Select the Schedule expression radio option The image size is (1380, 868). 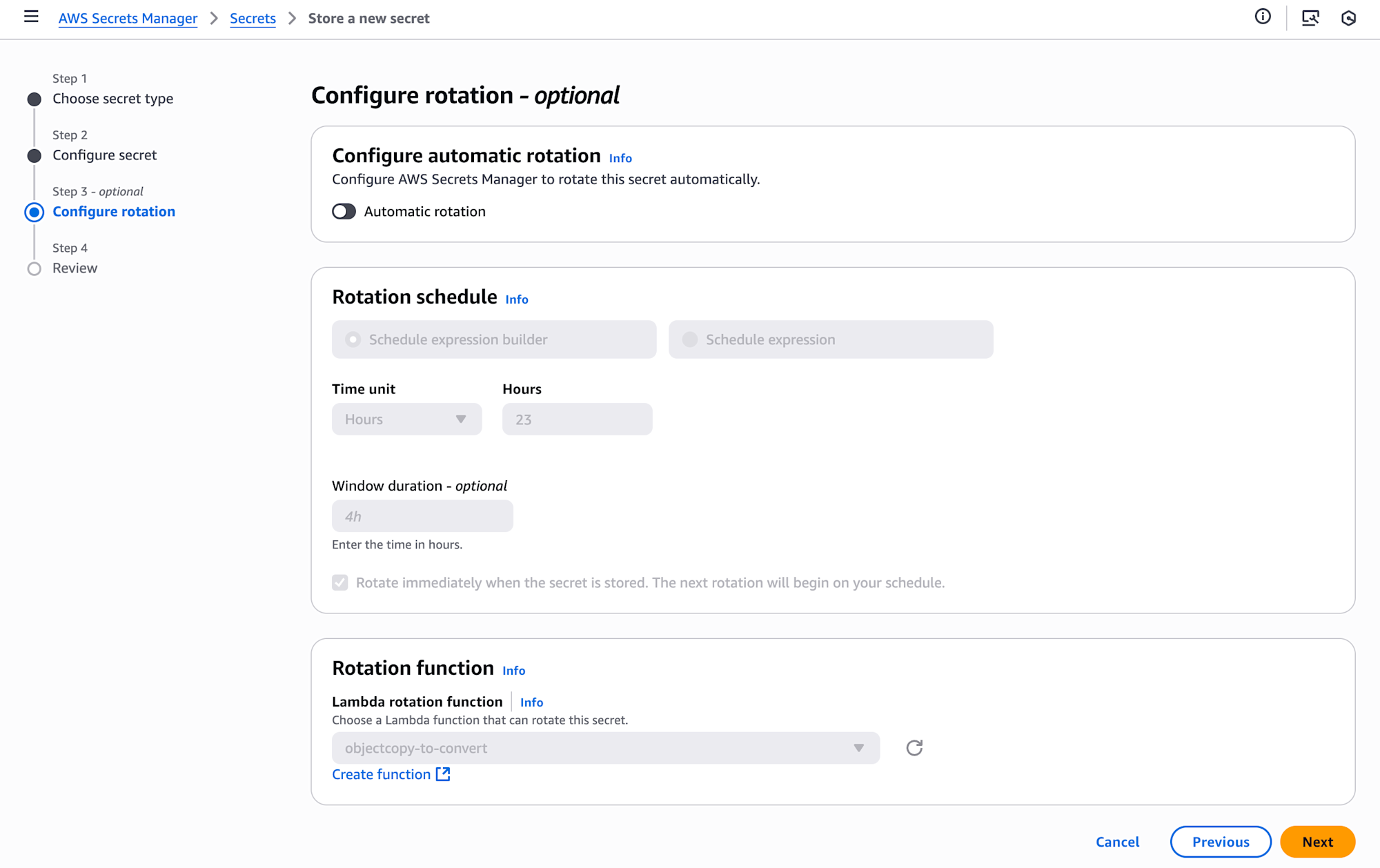(x=690, y=339)
